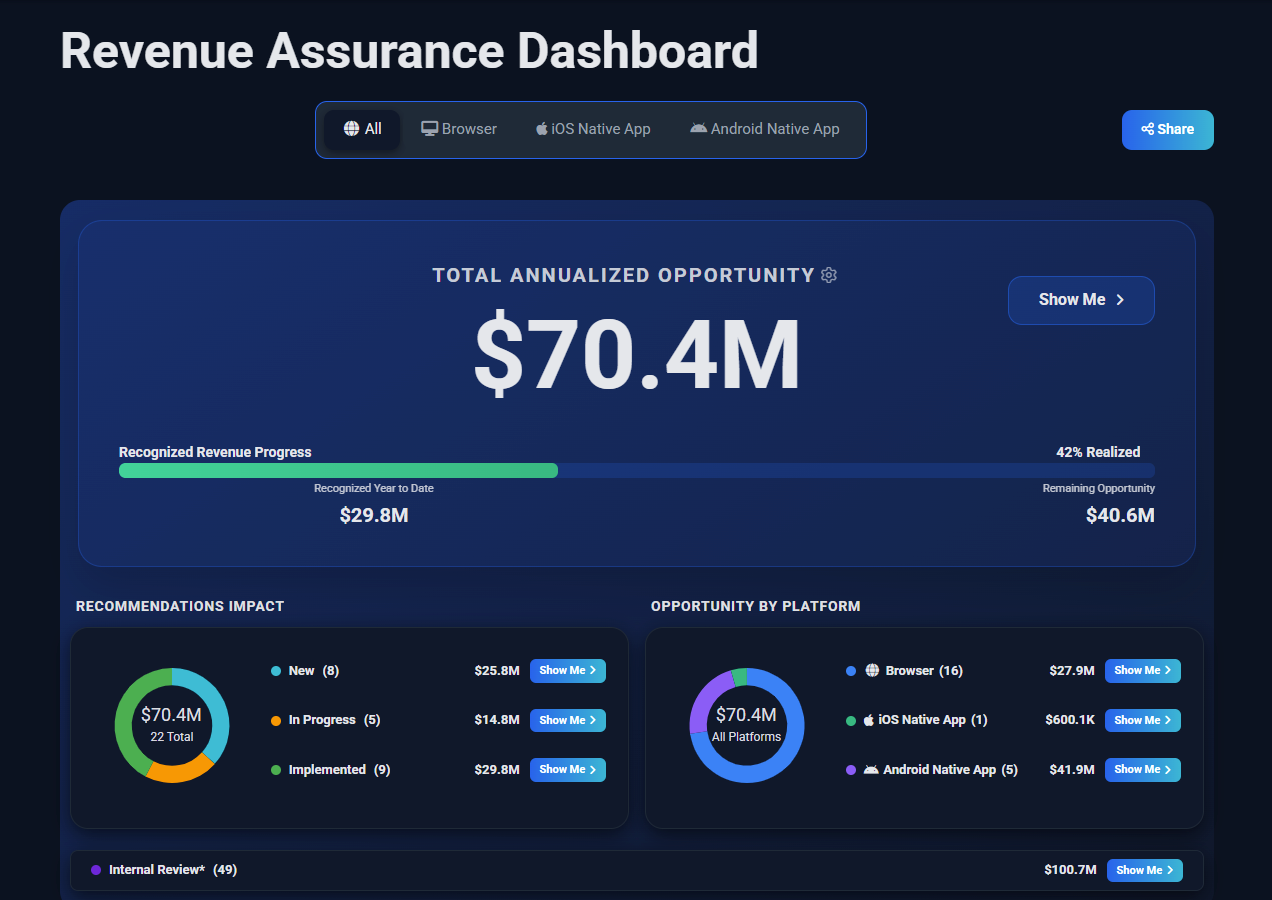Switch to the Browser platform tab
1272x900 pixels.
[459, 129]
